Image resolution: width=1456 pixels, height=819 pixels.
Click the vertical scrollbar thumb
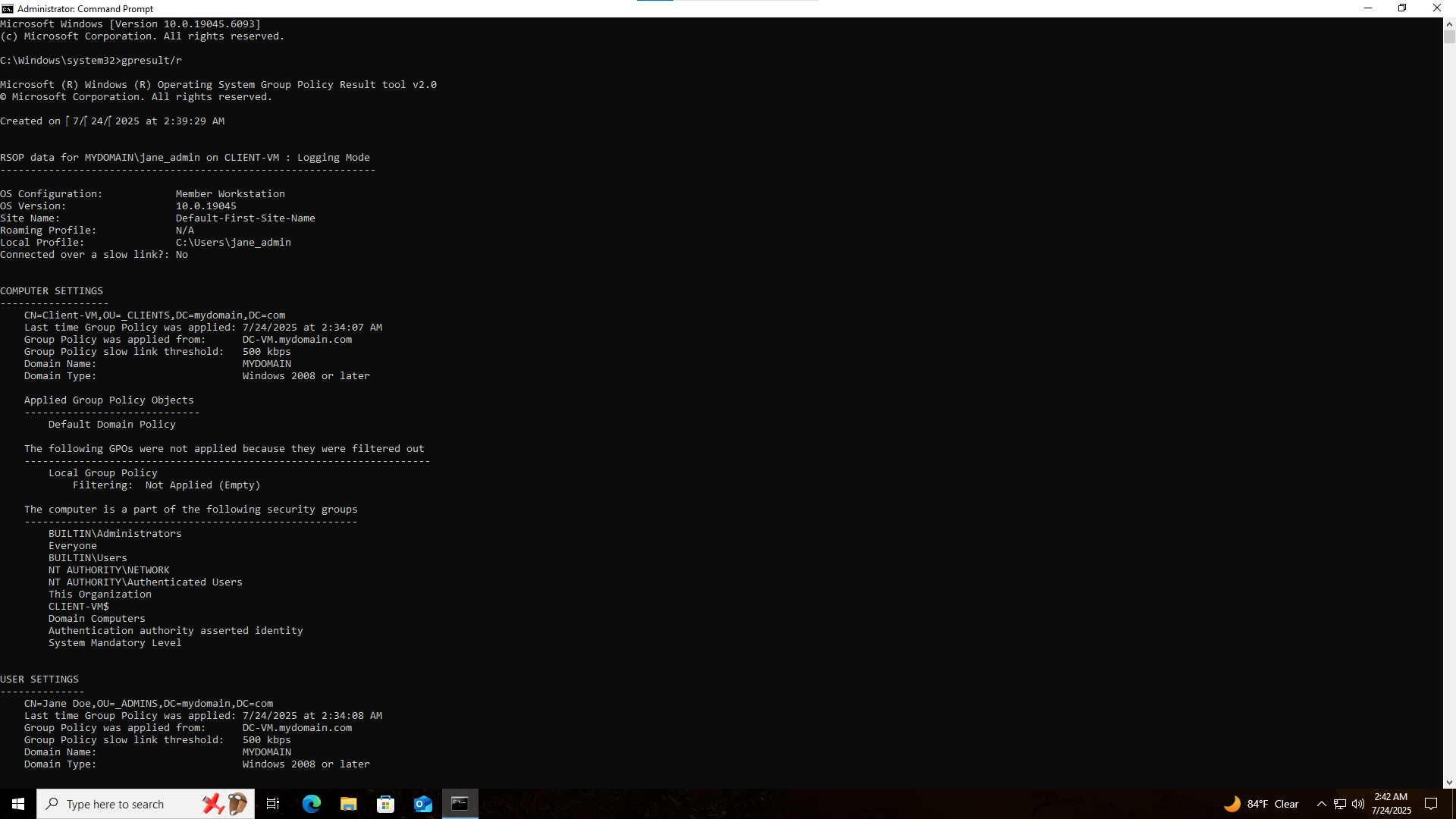pyautogui.click(x=1449, y=37)
